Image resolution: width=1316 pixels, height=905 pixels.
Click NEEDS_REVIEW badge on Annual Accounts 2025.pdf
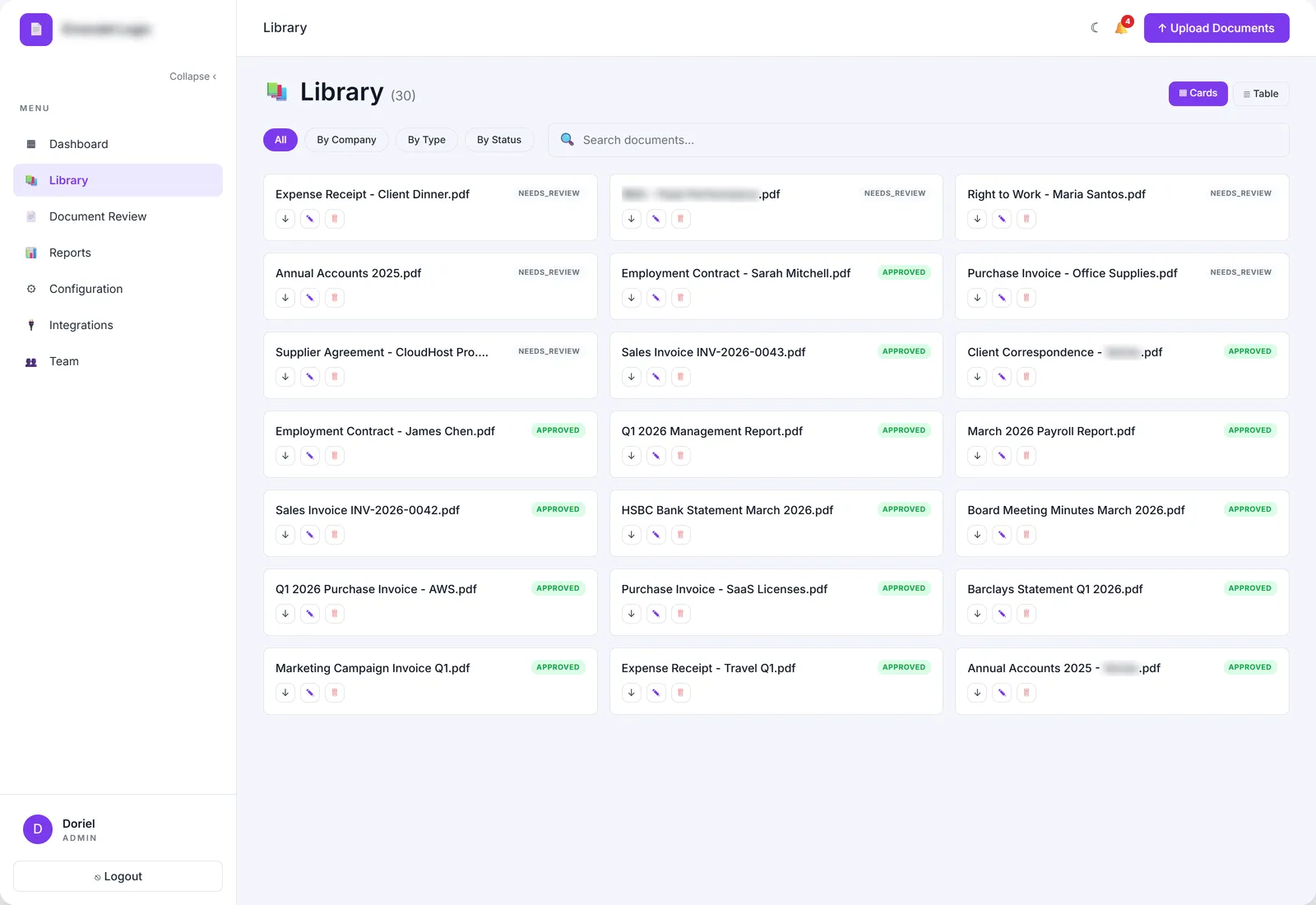click(549, 272)
